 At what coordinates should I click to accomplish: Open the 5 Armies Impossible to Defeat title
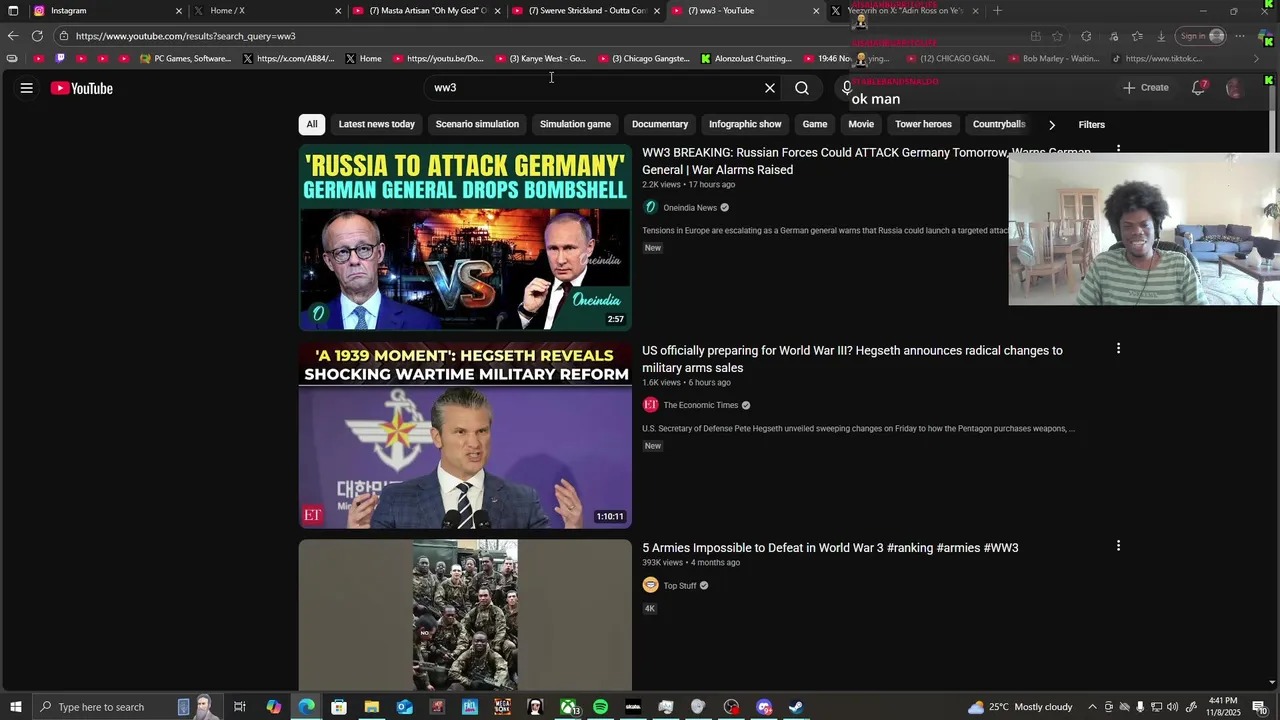tap(830, 548)
